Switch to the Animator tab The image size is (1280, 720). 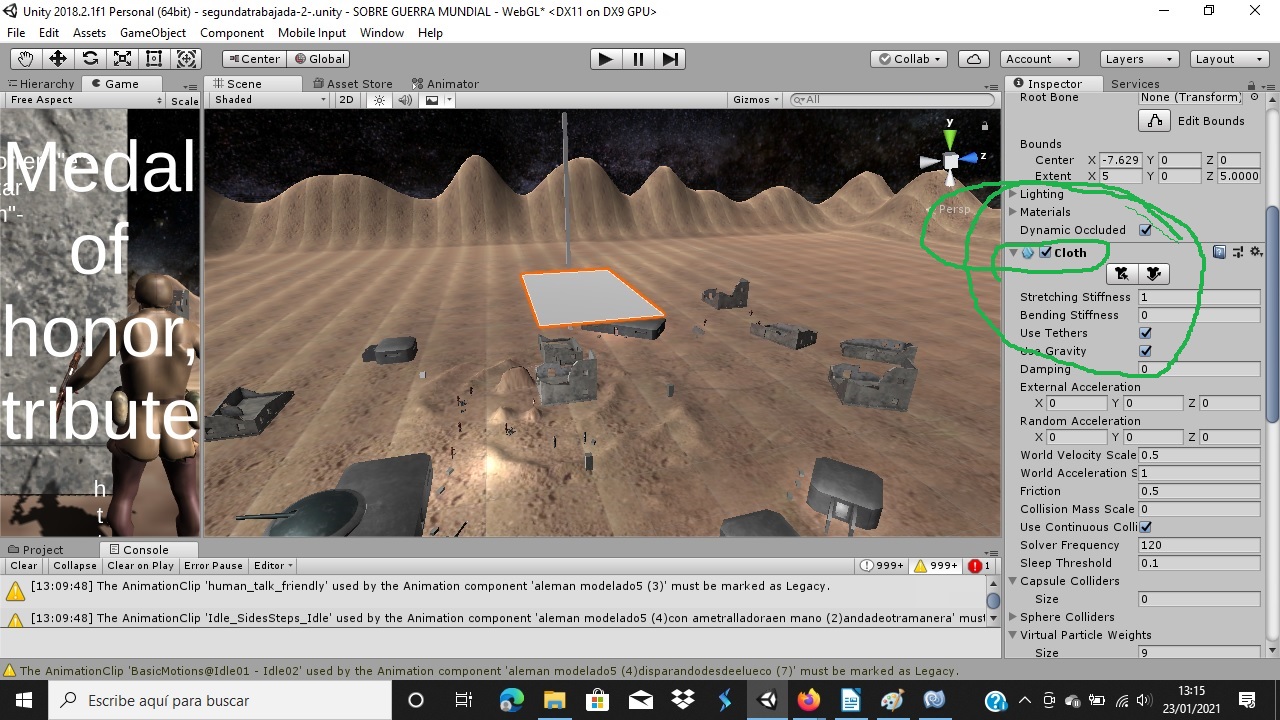pyautogui.click(x=446, y=84)
